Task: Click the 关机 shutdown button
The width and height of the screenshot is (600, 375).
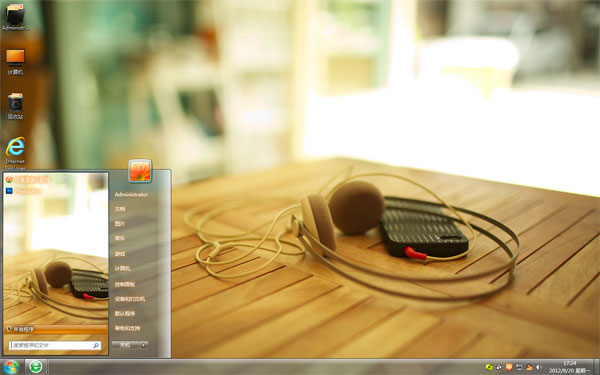Action: [125, 345]
